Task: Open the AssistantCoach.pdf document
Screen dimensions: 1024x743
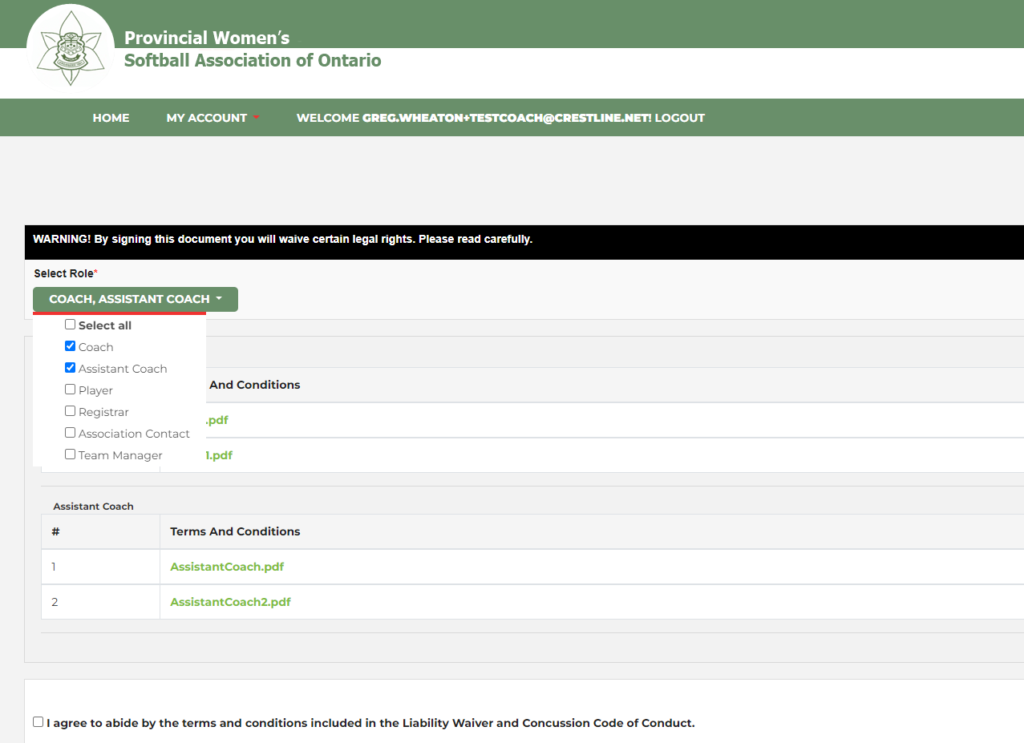Action: click(227, 567)
